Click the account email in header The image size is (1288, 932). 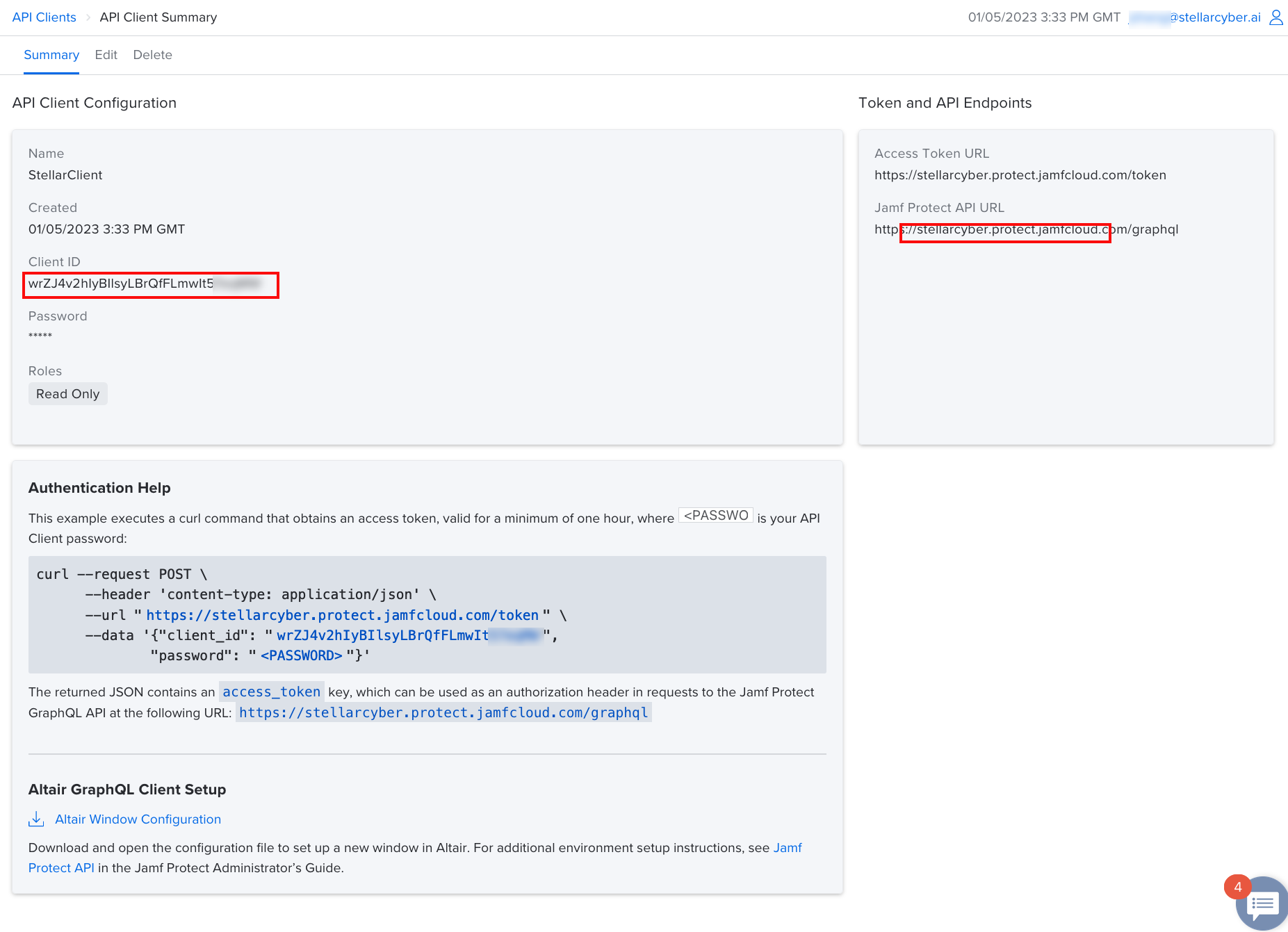(1194, 17)
